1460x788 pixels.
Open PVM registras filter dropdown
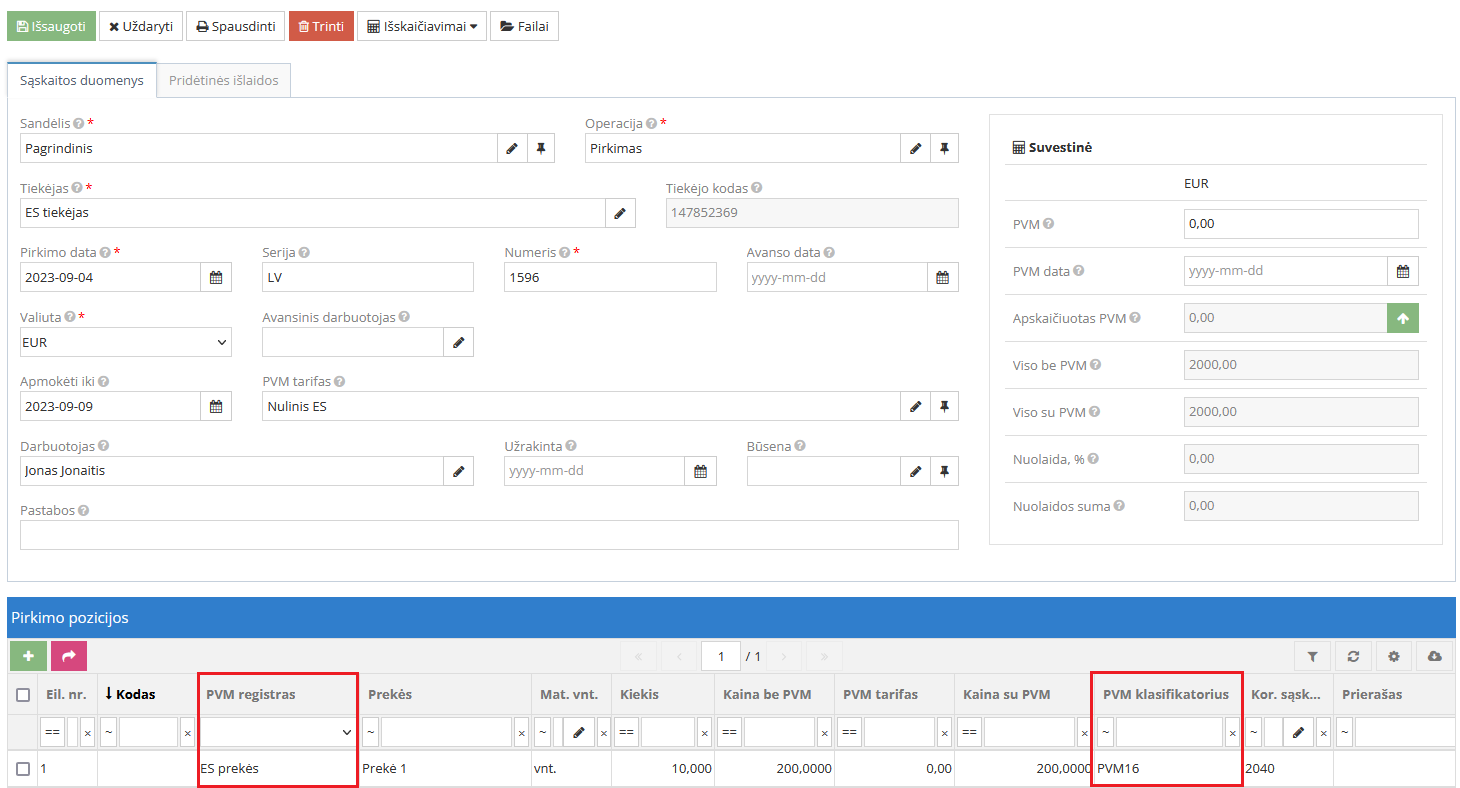(x=278, y=732)
